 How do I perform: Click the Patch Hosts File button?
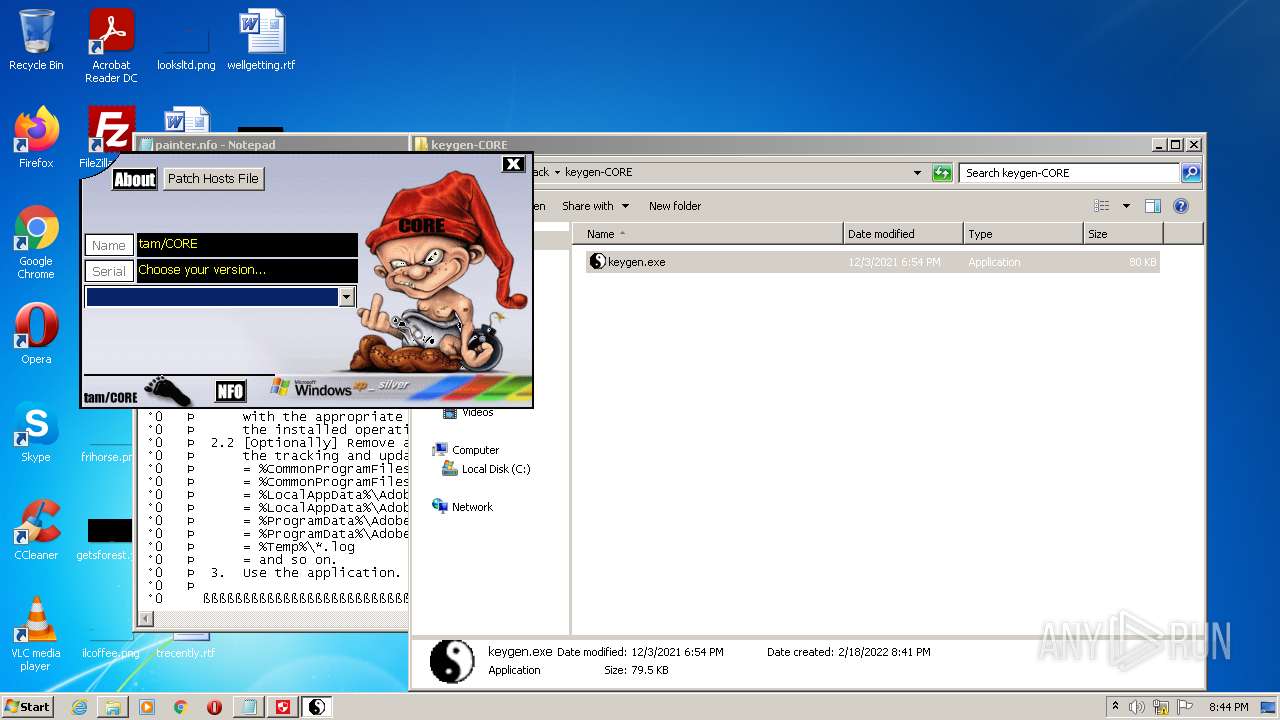pyautogui.click(x=213, y=178)
